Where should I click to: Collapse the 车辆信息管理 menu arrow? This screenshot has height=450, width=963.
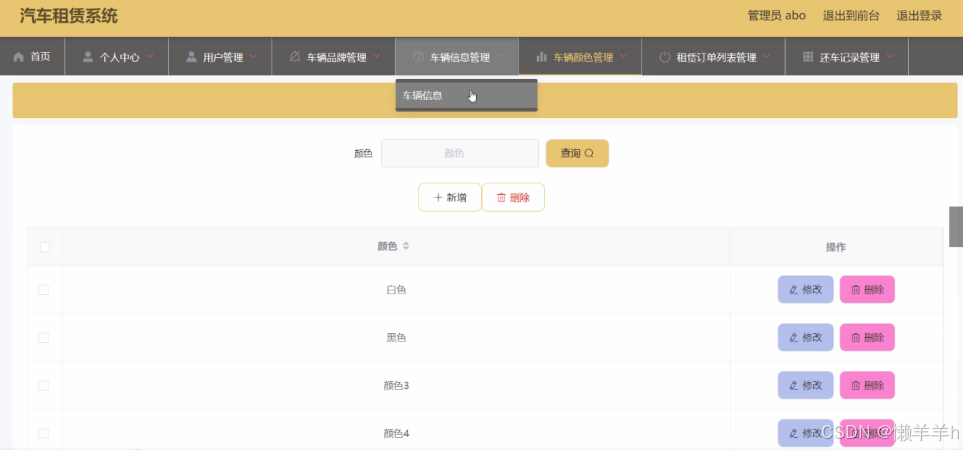(x=500, y=56)
